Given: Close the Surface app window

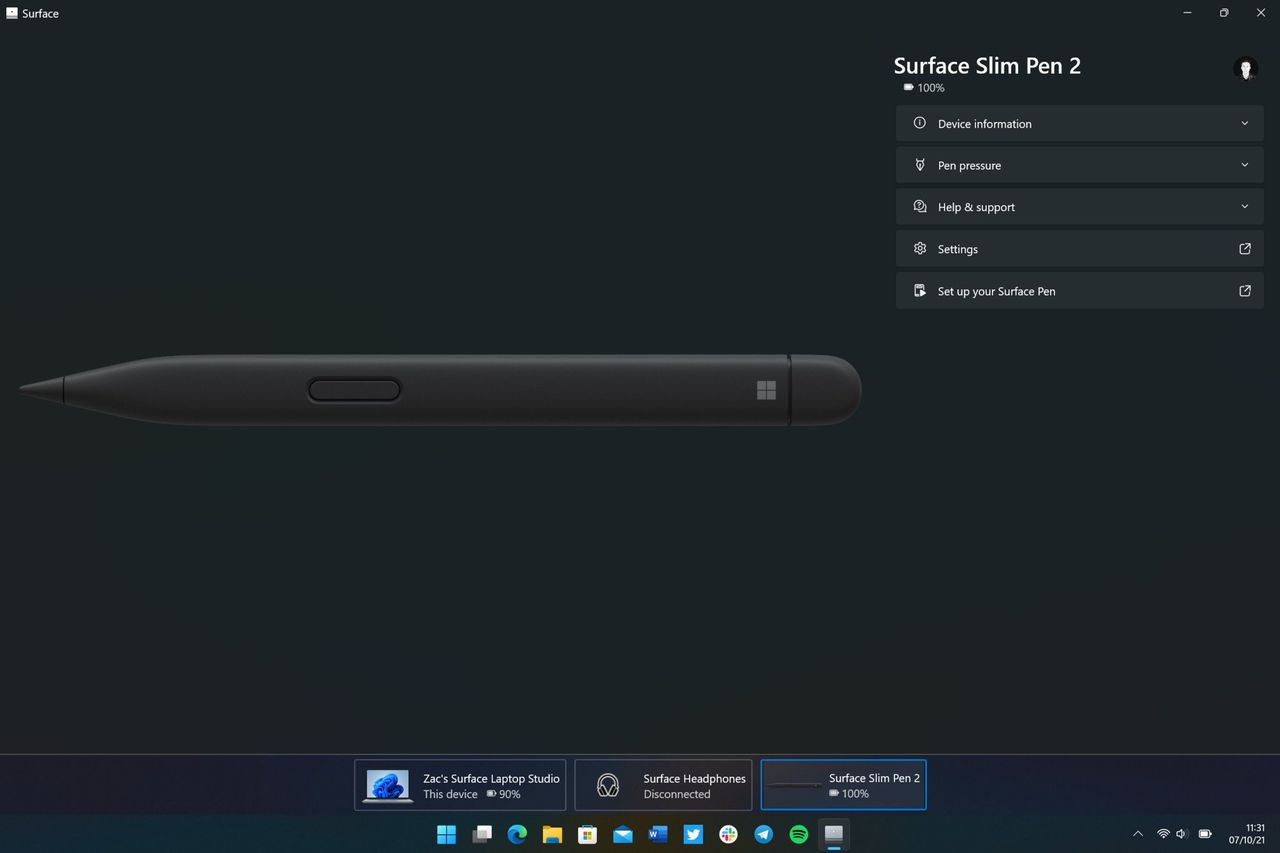Looking at the screenshot, I should [1261, 13].
